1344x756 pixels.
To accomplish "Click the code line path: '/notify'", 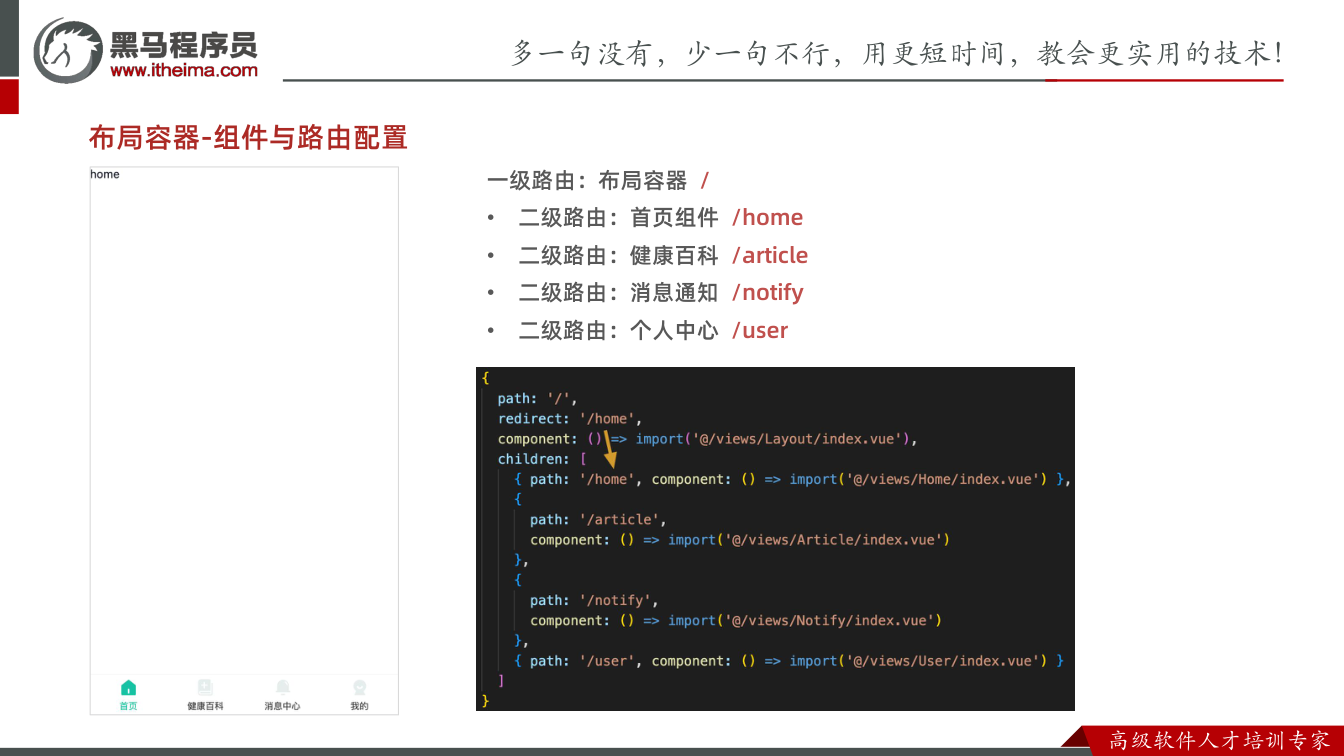I will tap(594, 601).
